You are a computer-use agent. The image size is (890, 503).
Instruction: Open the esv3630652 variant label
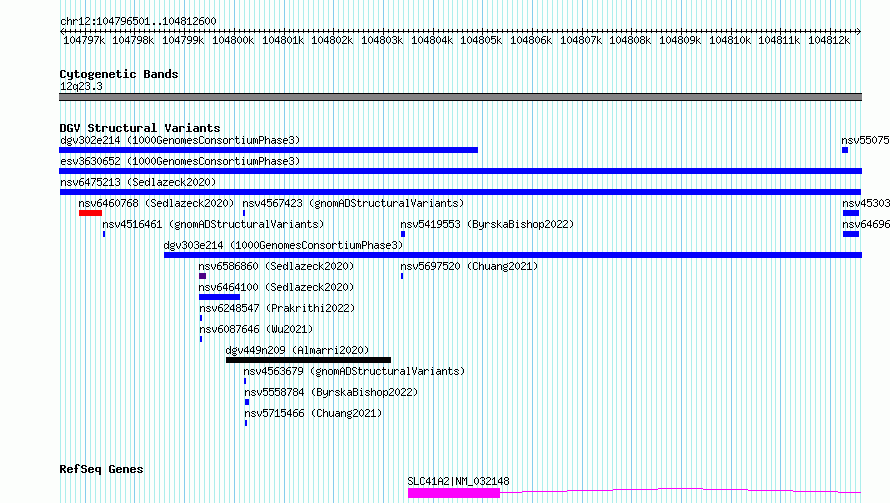pyautogui.click(x=180, y=161)
